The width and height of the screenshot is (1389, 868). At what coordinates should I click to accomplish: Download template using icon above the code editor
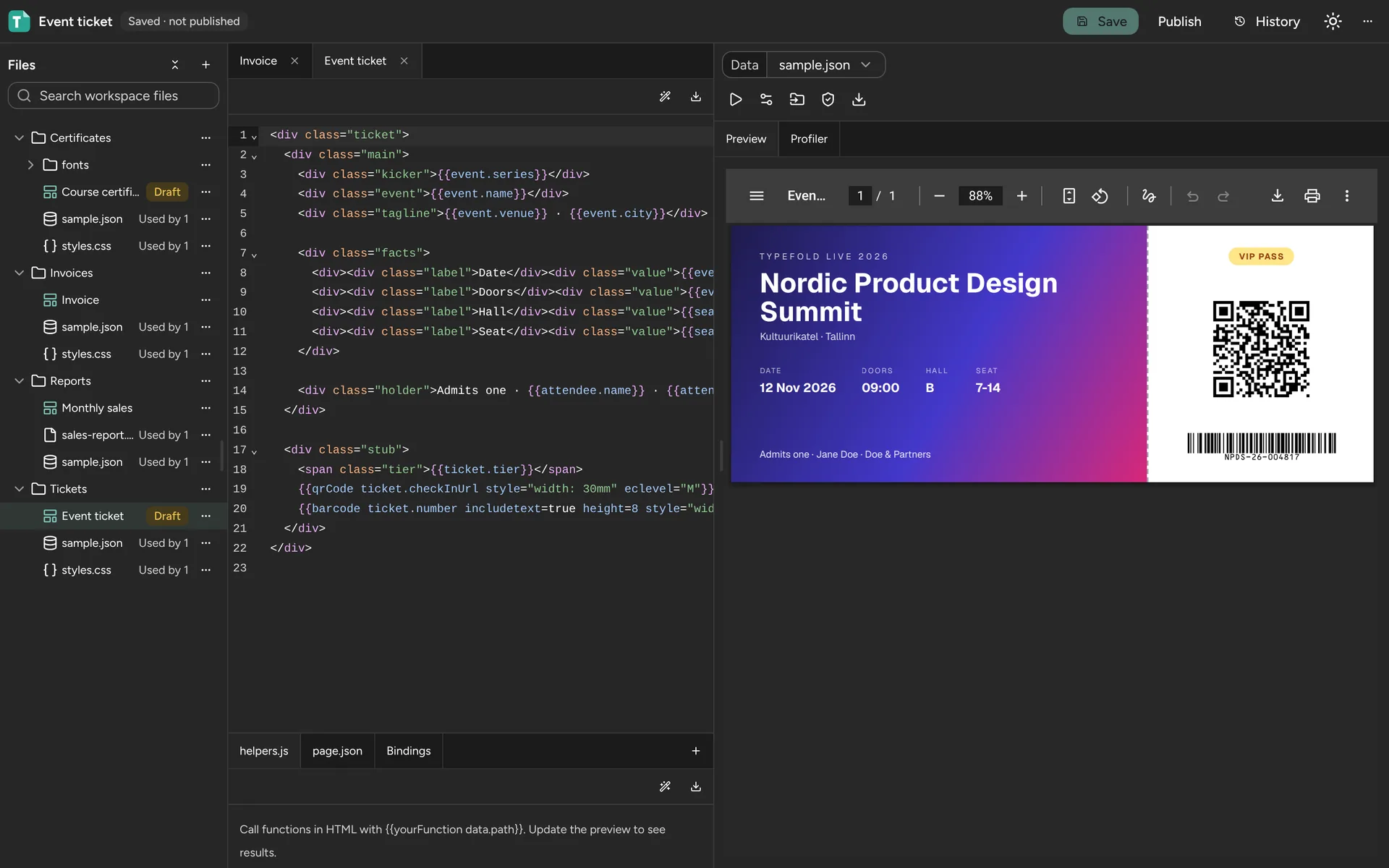click(x=696, y=96)
